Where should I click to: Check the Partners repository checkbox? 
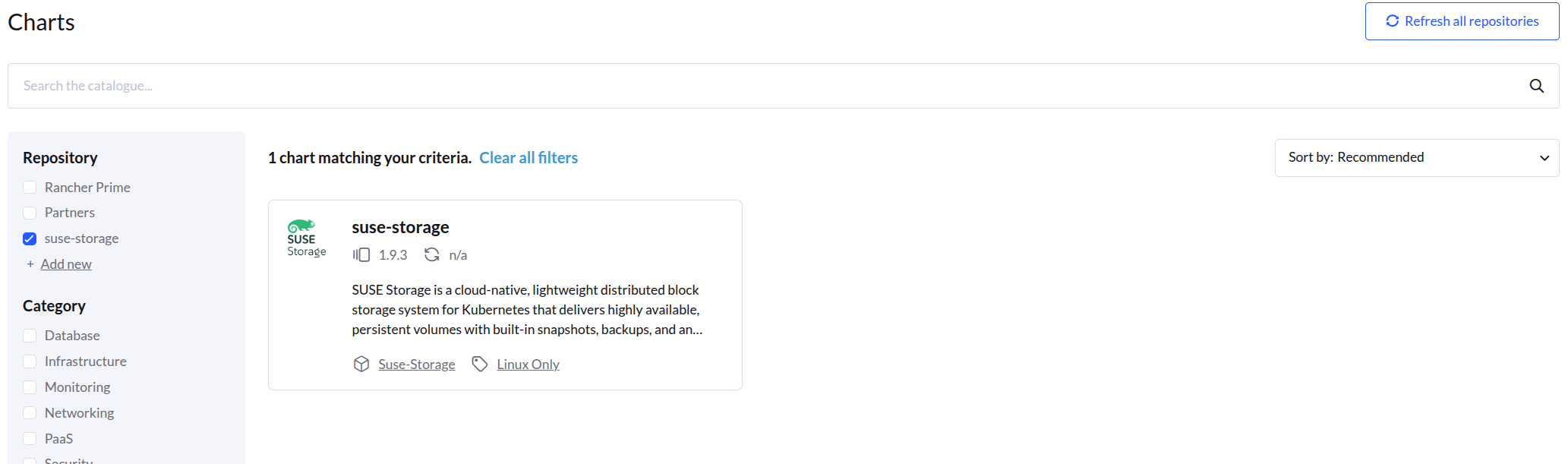pos(30,213)
